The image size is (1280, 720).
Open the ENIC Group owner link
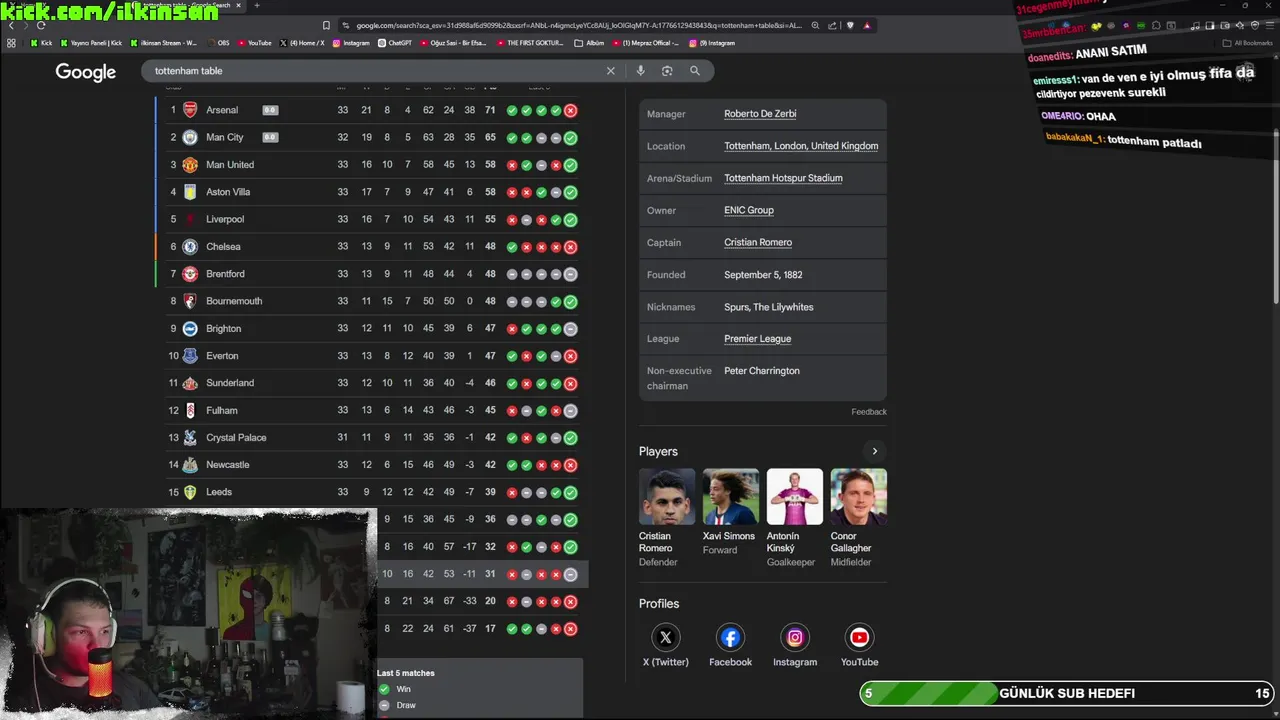tap(749, 210)
